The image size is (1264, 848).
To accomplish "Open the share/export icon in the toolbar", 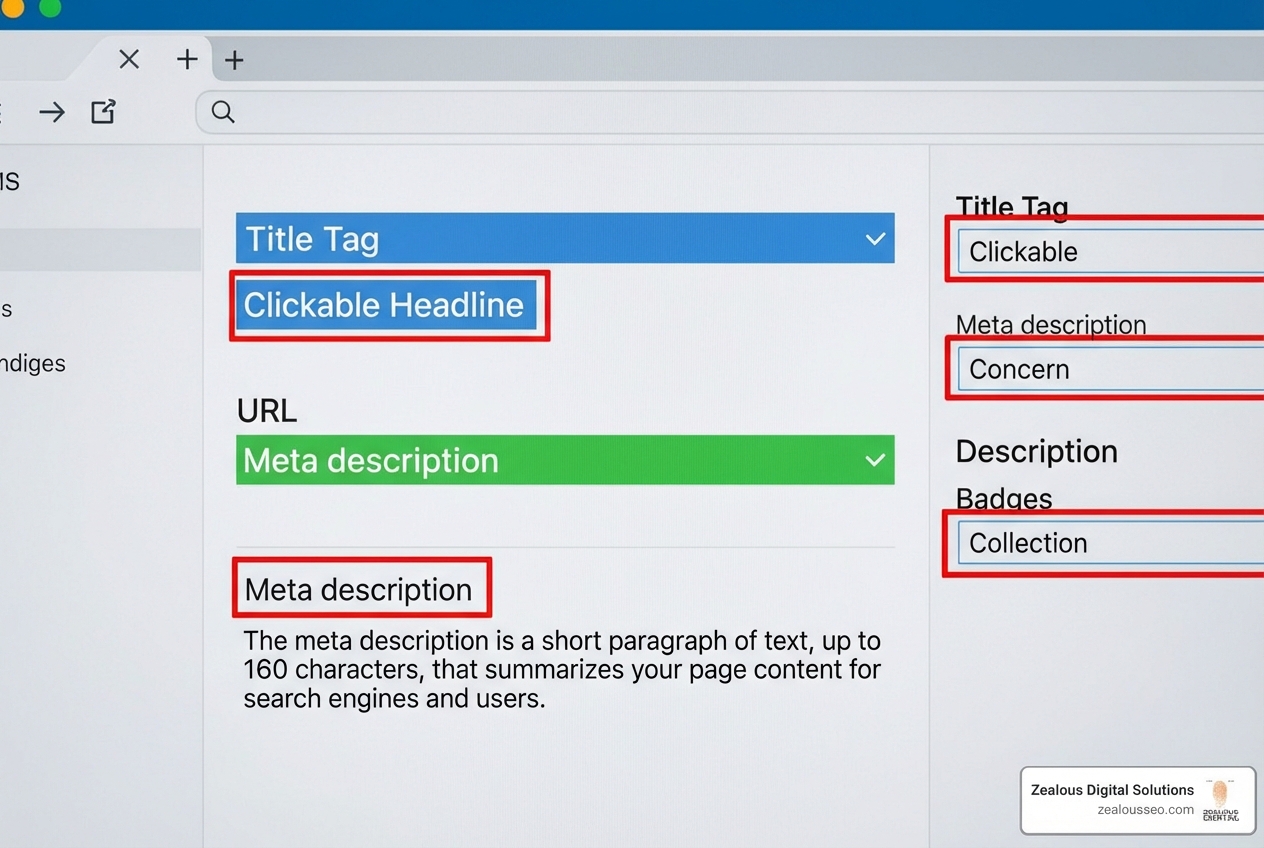I will tap(103, 112).
